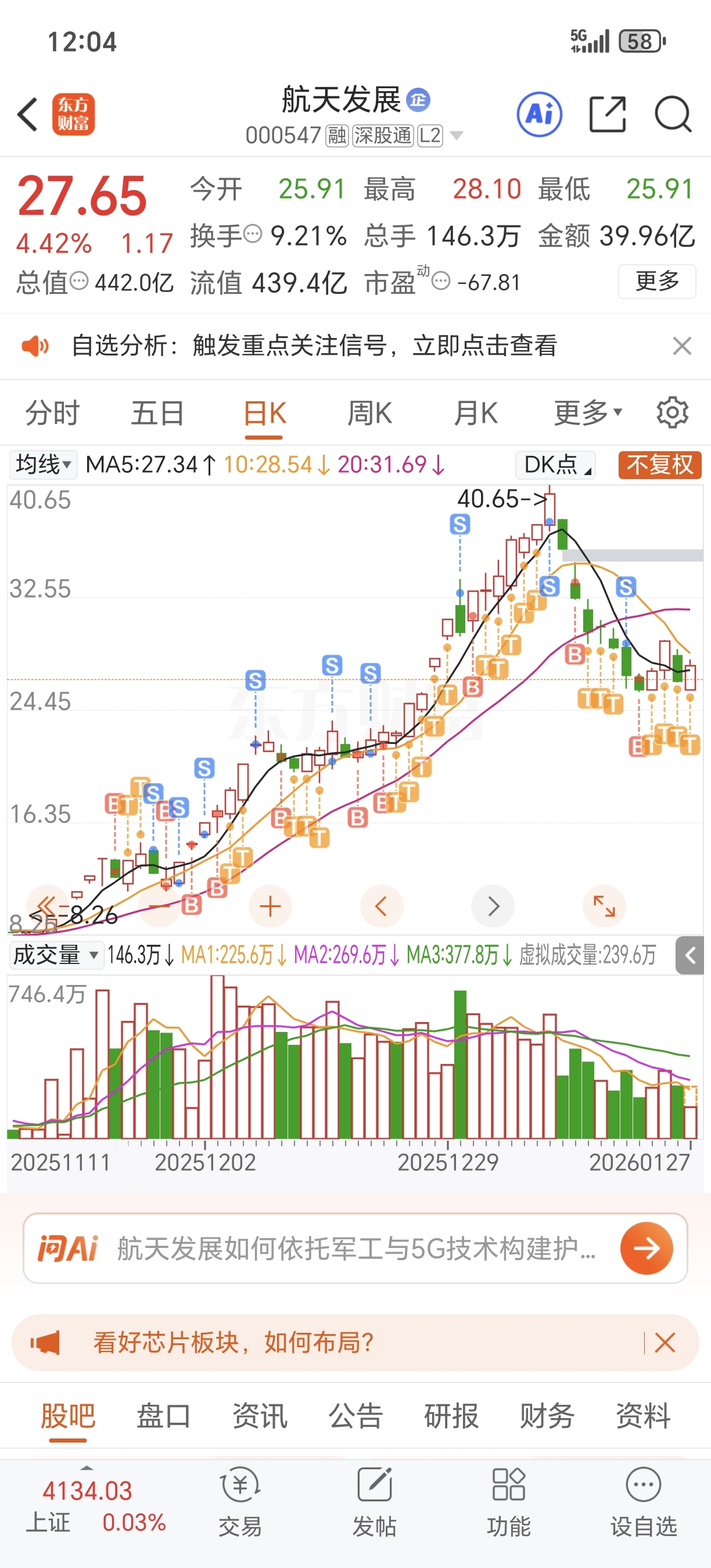The width and height of the screenshot is (711, 1568).
Task: Open the DK点 dropdown
Action: 555,465
